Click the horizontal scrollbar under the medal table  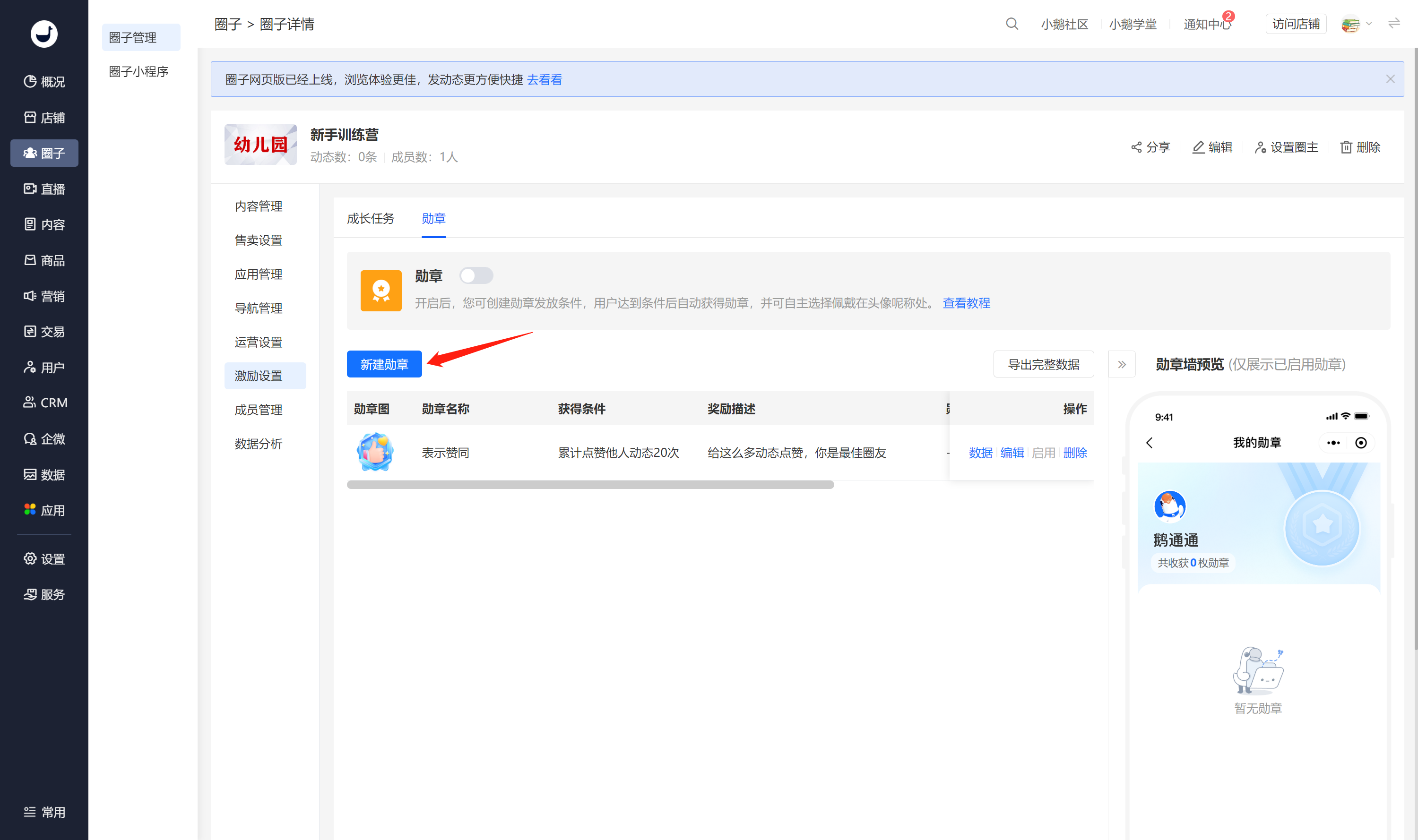[590, 485]
